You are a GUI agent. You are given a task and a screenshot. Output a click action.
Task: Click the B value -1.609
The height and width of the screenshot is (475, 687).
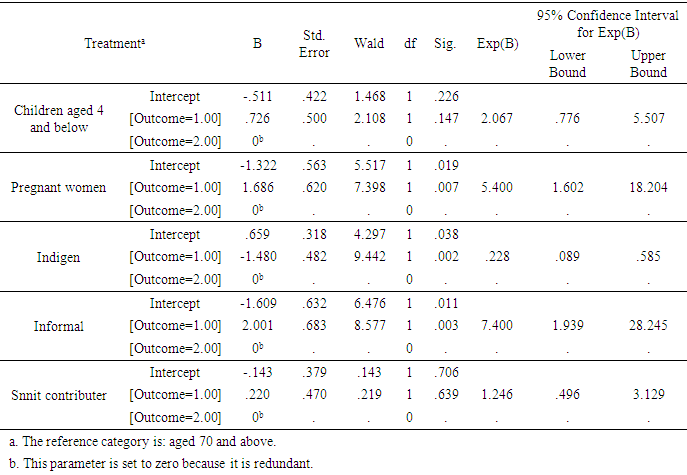(x=257, y=303)
